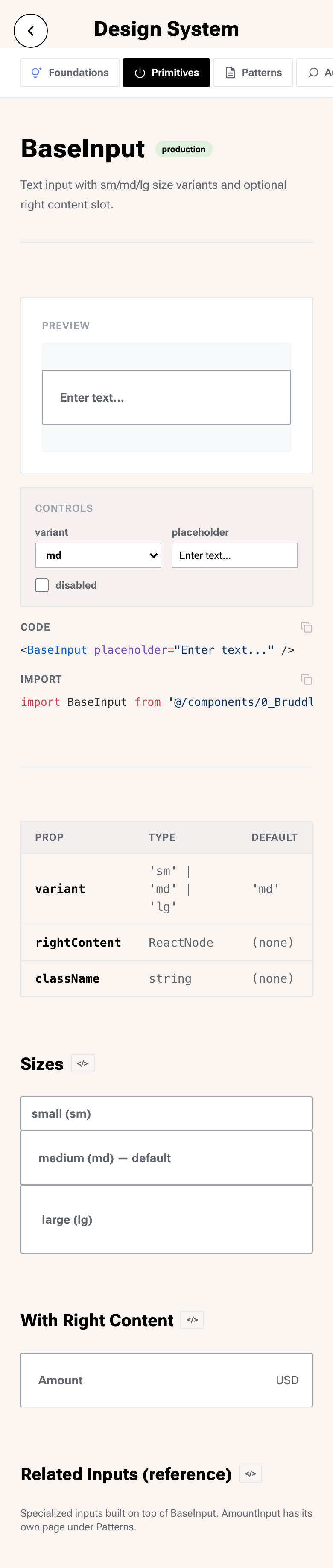This screenshot has height=1568, width=333.
Task: Go back using the chevron button
Action: click(30, 30)
